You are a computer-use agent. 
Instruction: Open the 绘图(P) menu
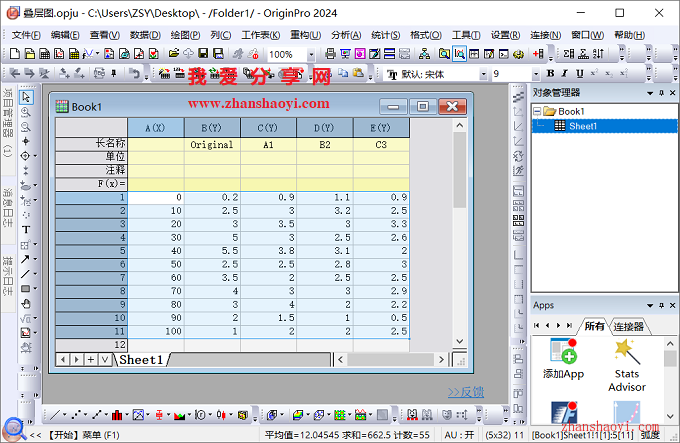[185, 35]
